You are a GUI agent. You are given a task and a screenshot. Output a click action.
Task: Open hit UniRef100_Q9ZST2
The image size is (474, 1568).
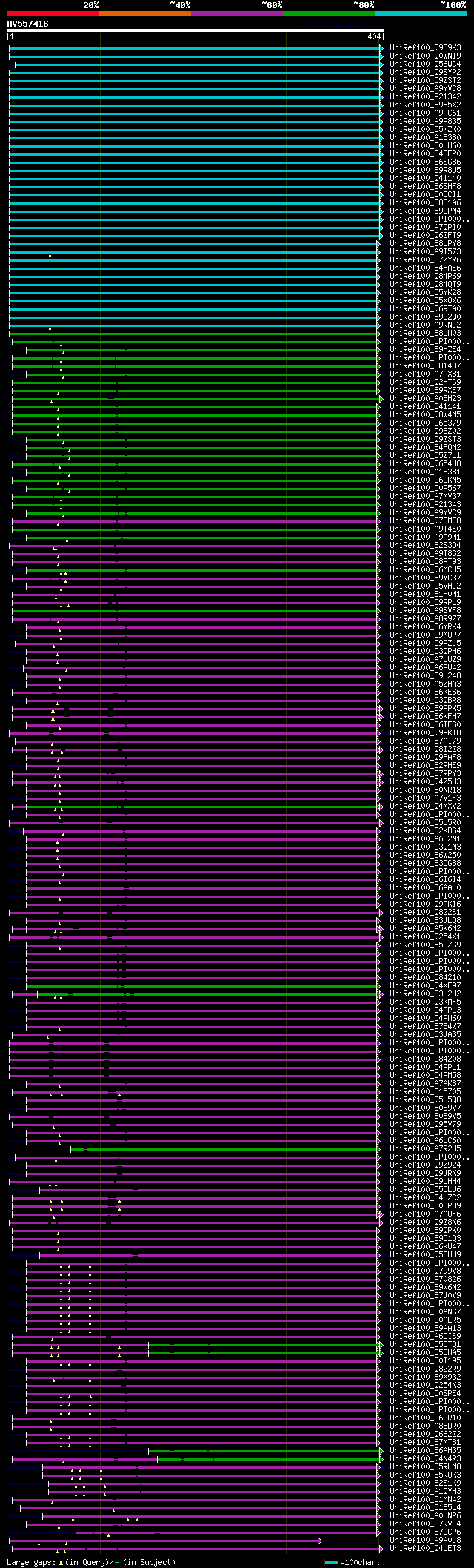coord(425,81)
